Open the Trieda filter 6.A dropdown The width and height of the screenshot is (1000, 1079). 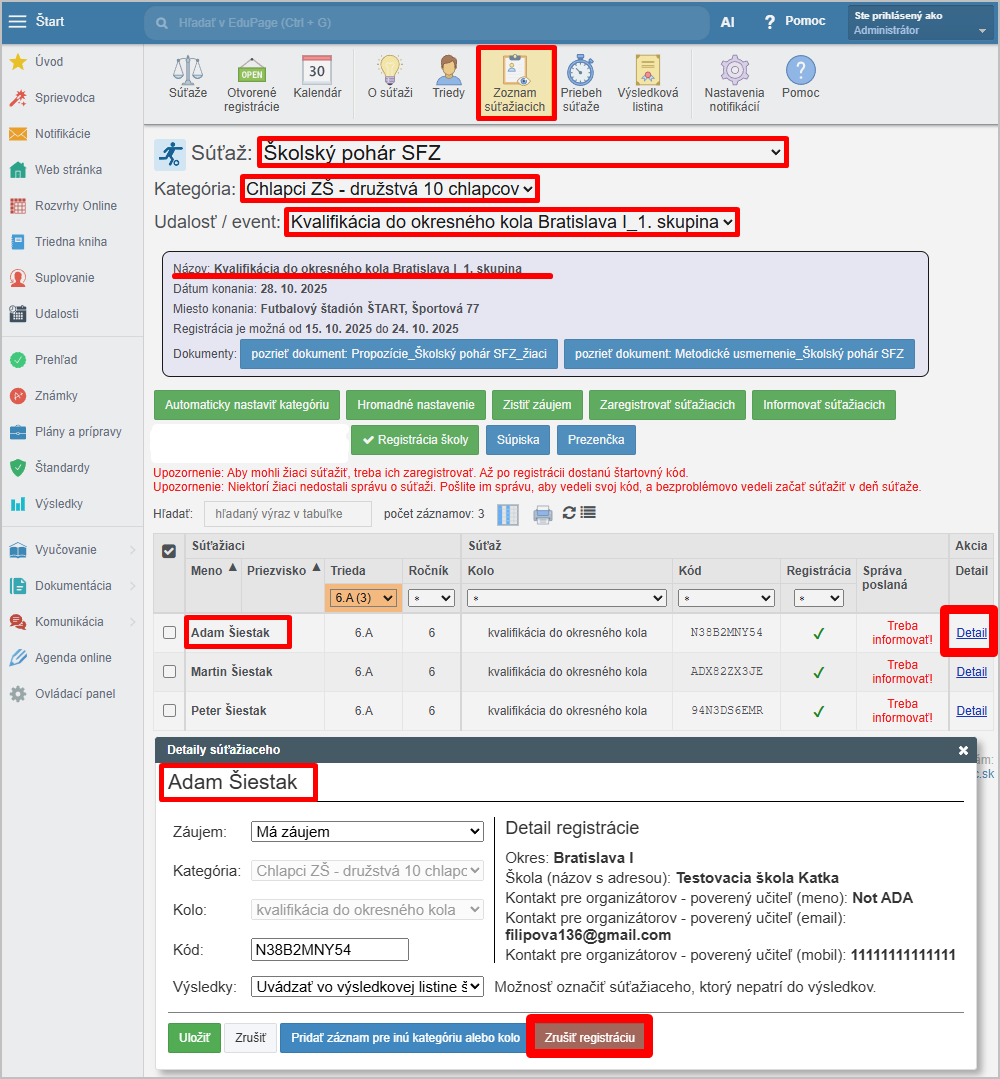point(362,598)
